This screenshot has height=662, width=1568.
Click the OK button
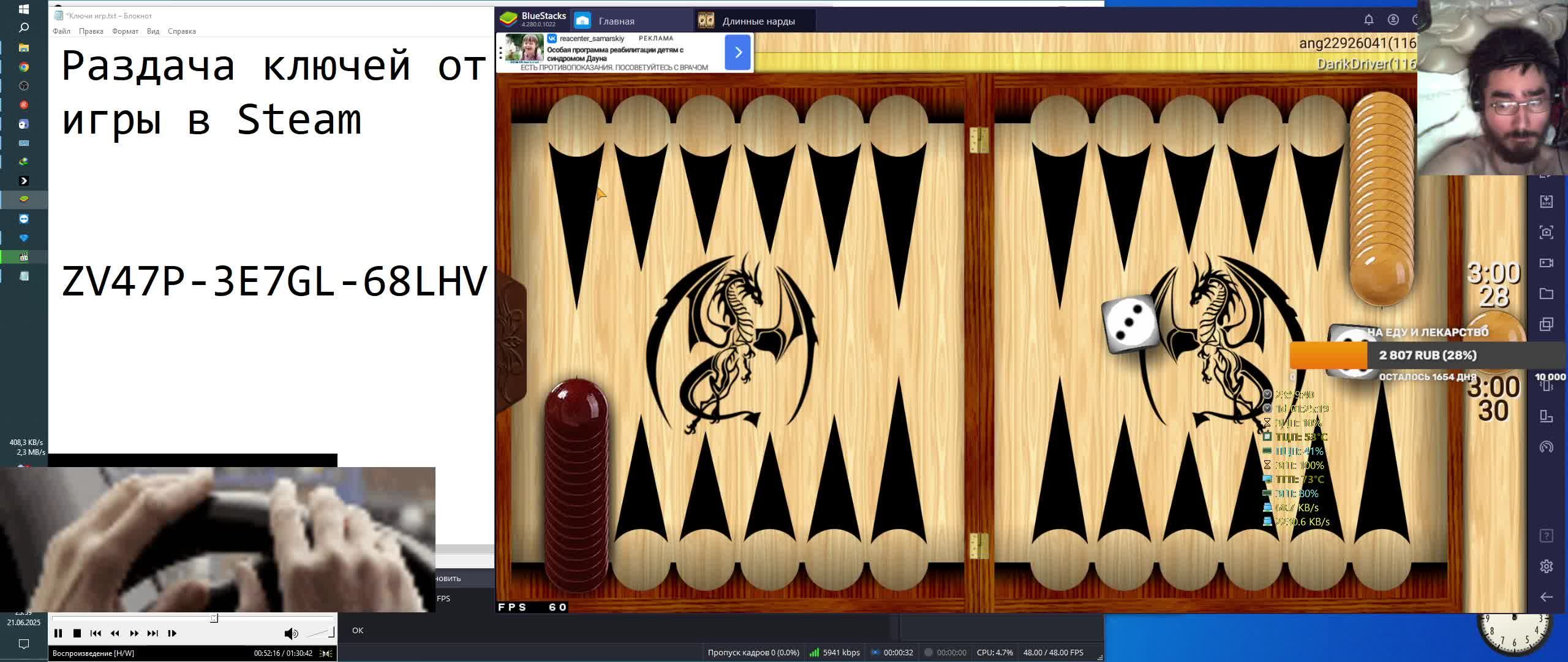[x=358, y=630]
